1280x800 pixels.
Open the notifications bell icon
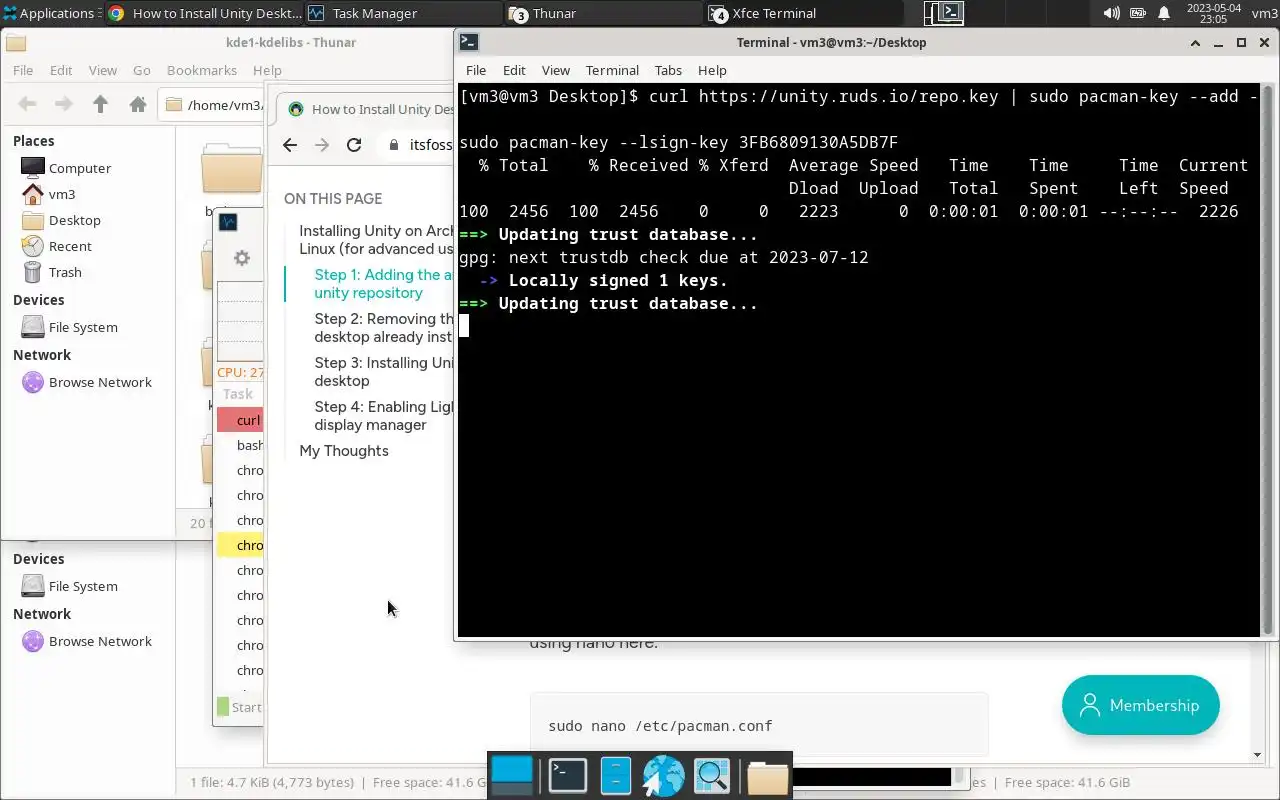pyautogui.click(x=1164, y=13)
